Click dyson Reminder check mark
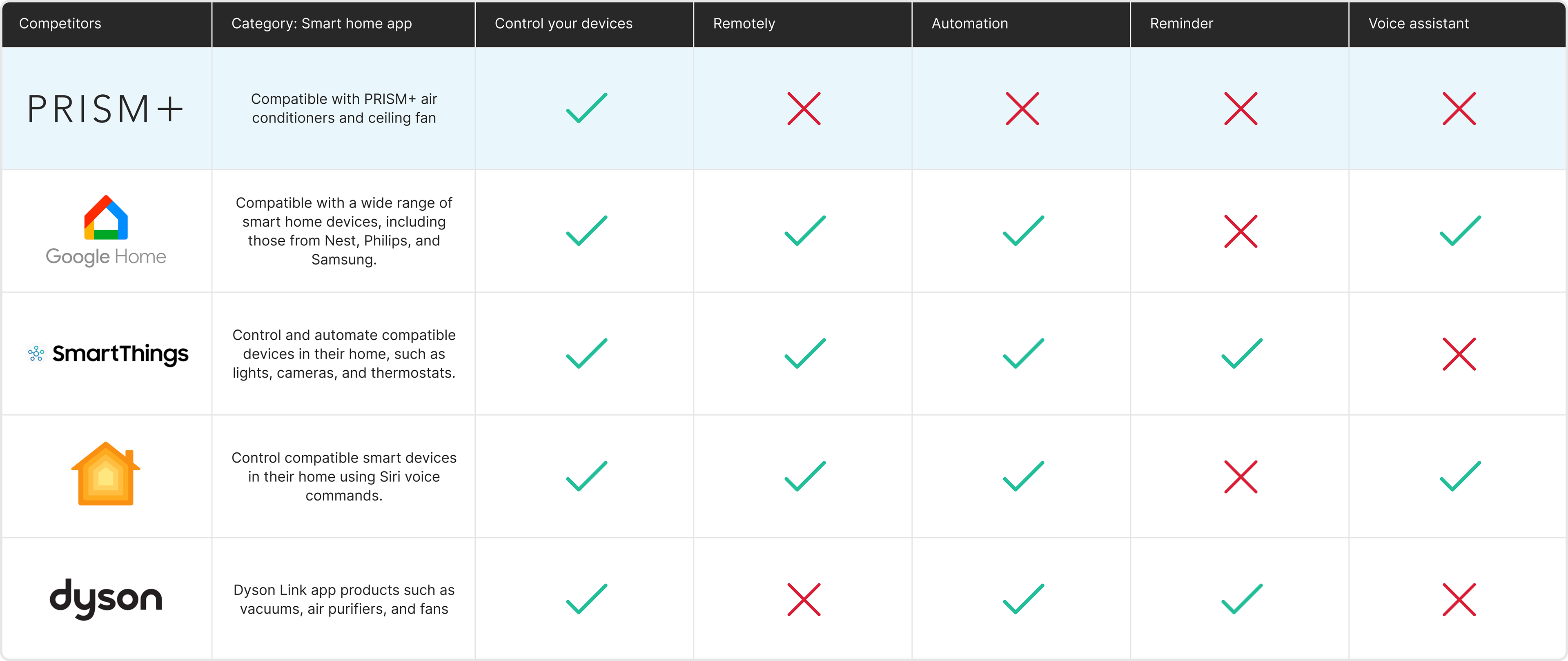The image size is (1568, 661). click(x=1242, y=599)
